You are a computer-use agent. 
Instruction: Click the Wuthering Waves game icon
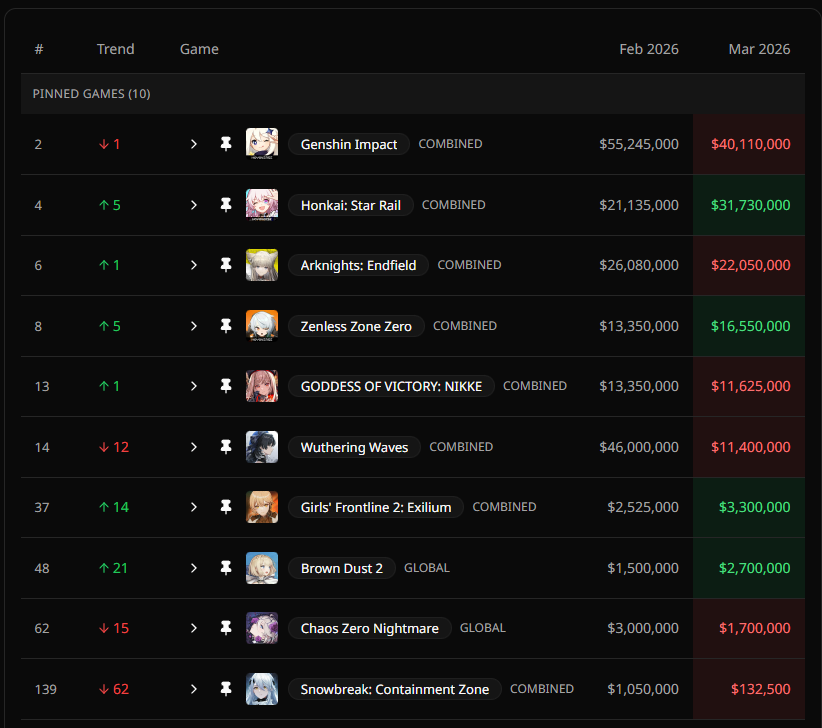pos(262,447)
